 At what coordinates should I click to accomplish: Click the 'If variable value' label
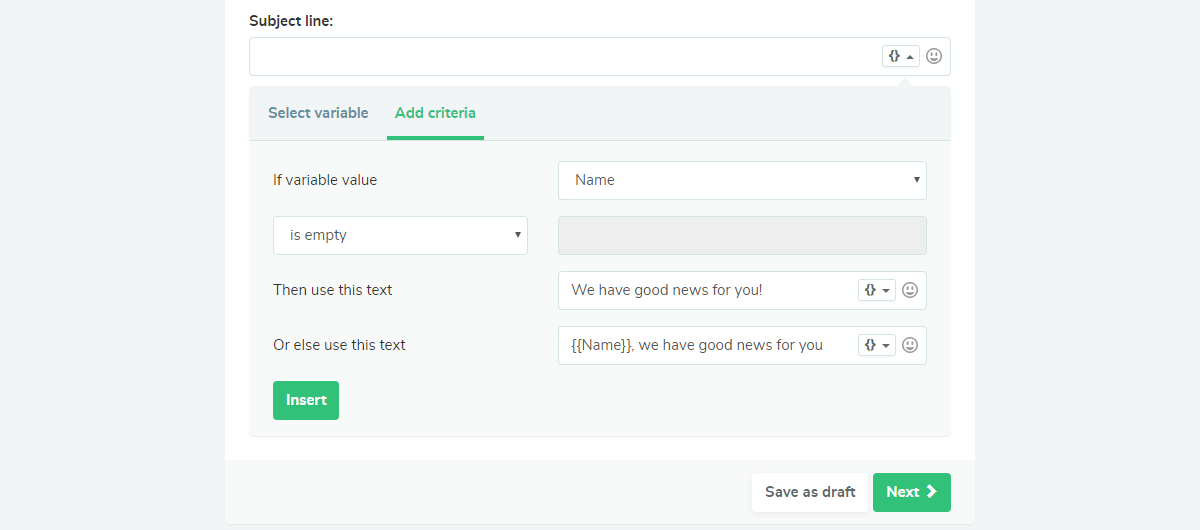coord(325,180)
